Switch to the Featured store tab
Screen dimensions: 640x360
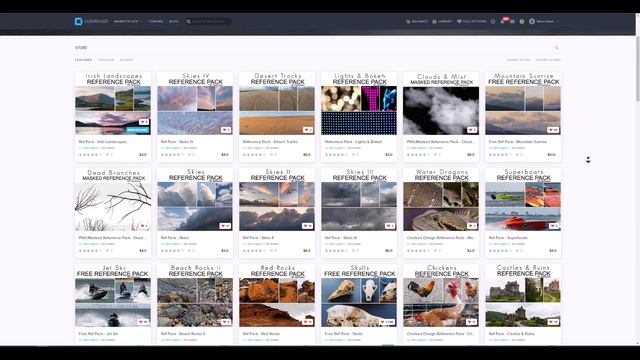pos(83,60)
